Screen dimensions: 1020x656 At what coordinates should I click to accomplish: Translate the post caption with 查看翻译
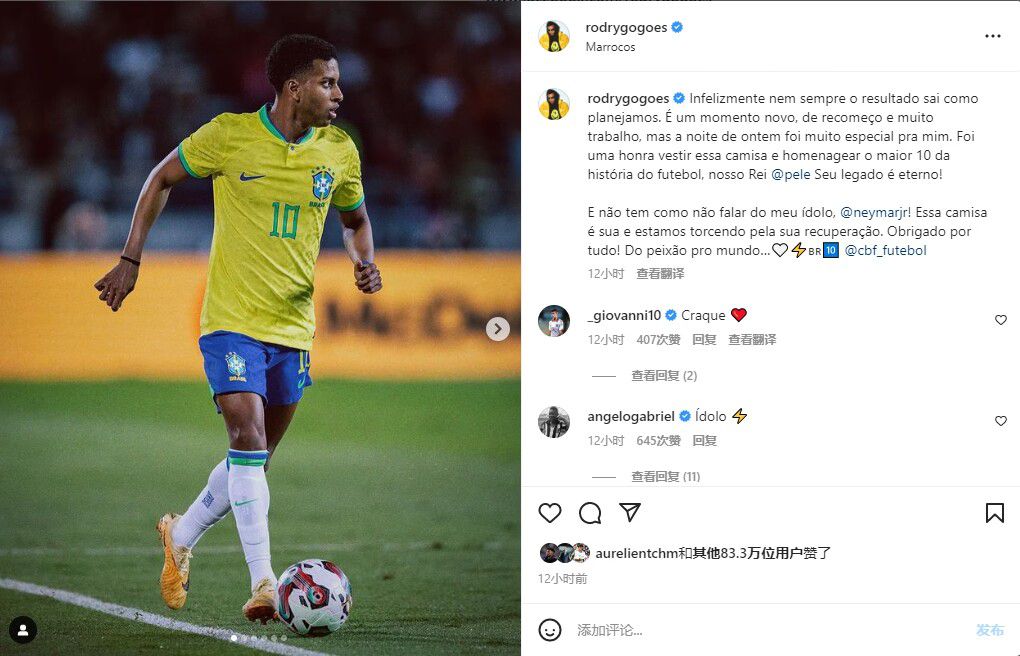[660, 273]
